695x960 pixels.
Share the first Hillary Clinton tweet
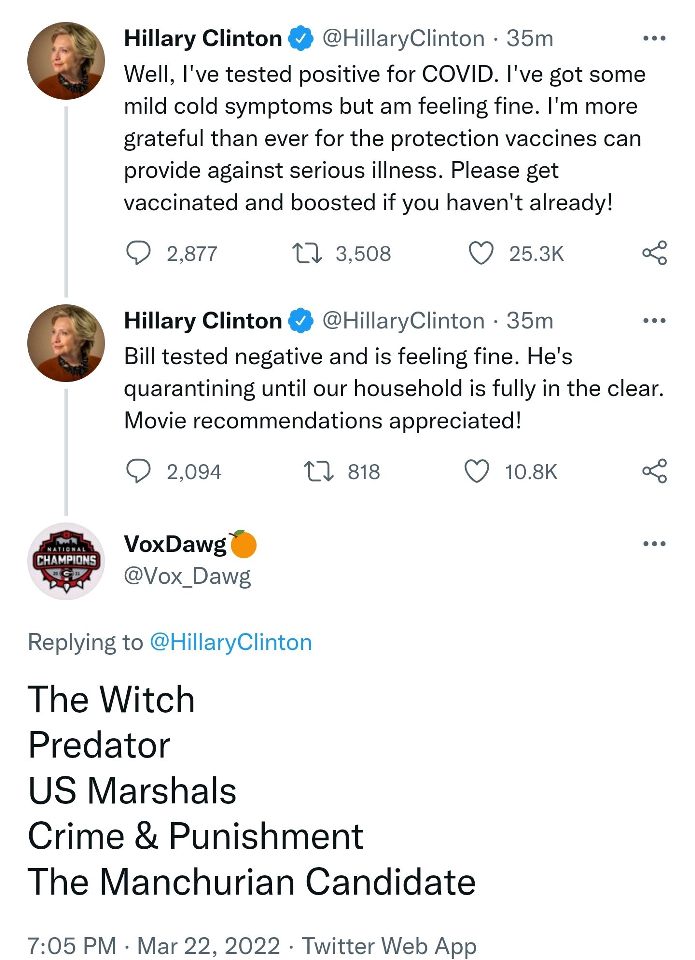pos(654,254)
